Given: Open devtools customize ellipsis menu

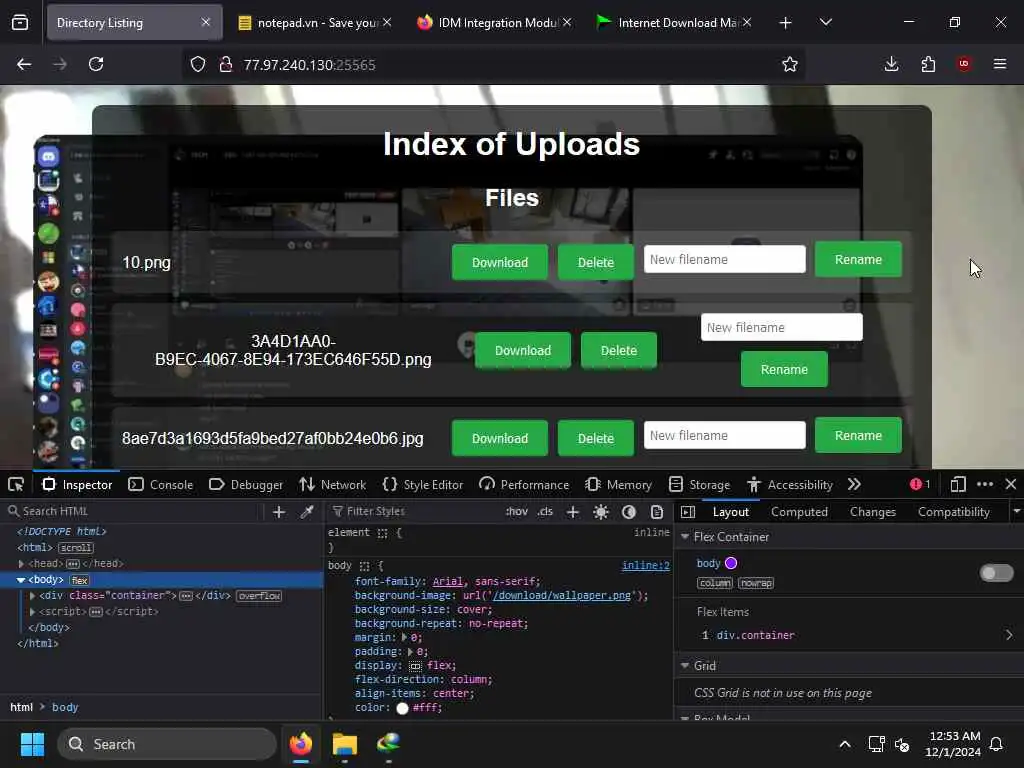Looking at the screenshot, I should click(985, 485).
